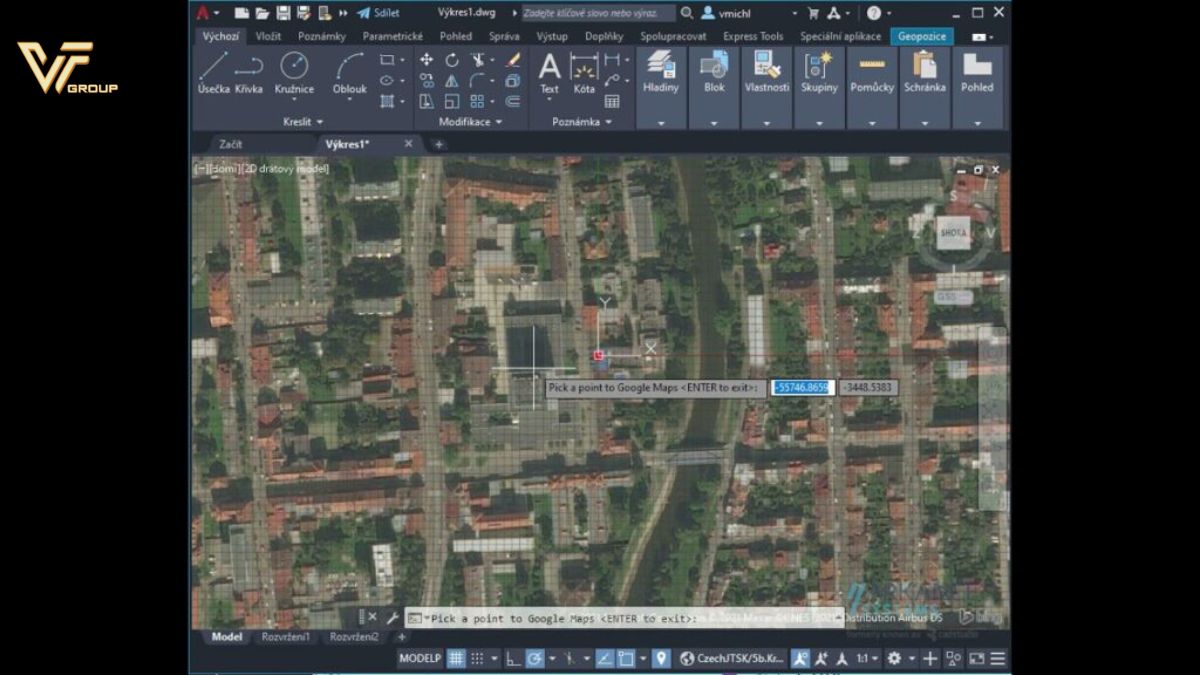Open the Express Tools ribbon tab

[x=753, y=36]
